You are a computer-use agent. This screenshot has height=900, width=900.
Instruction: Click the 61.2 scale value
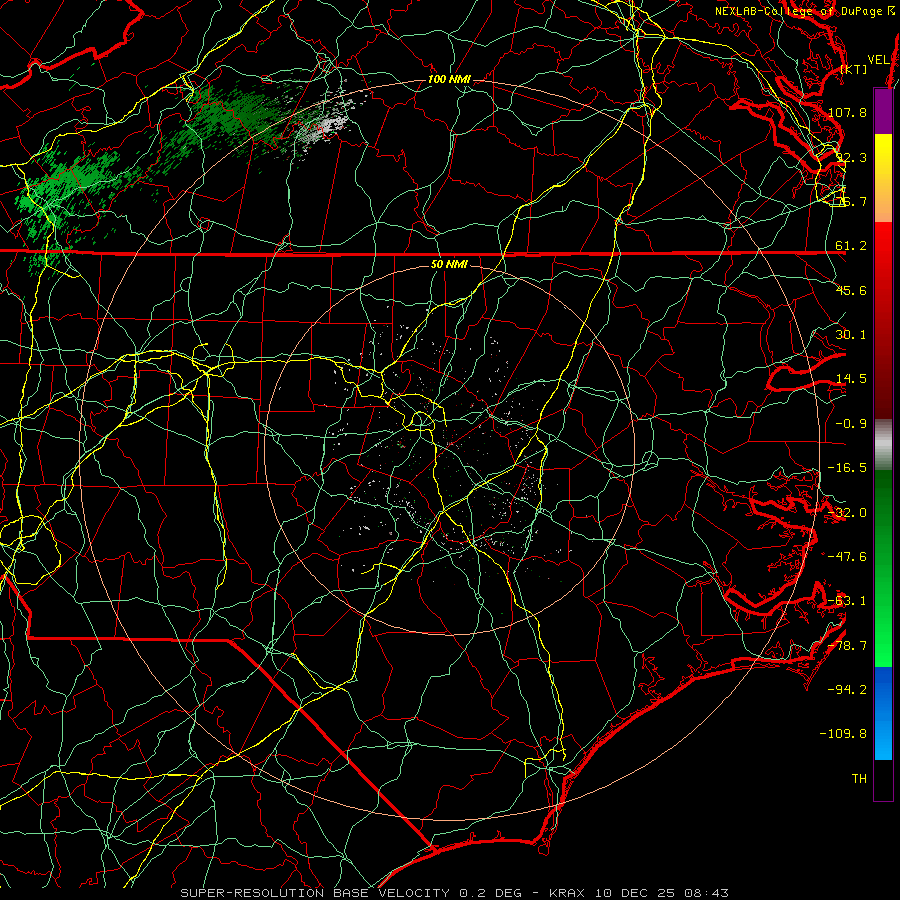pyautogui.click(x=851, y=246)
